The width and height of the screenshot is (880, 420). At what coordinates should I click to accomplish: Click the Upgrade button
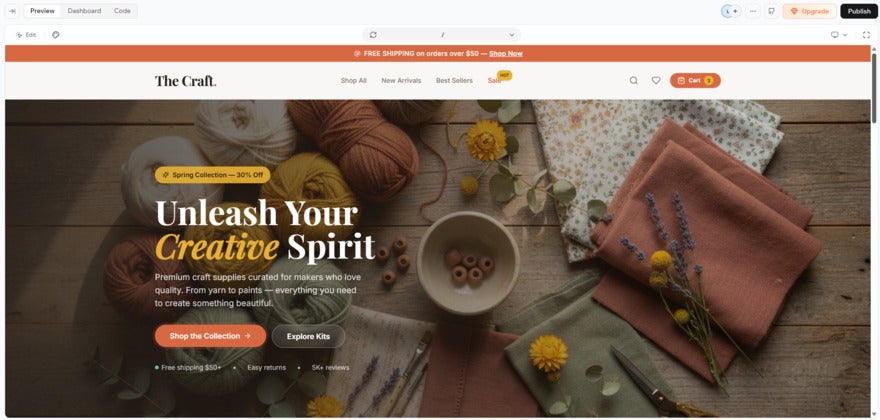coord(809,11)
